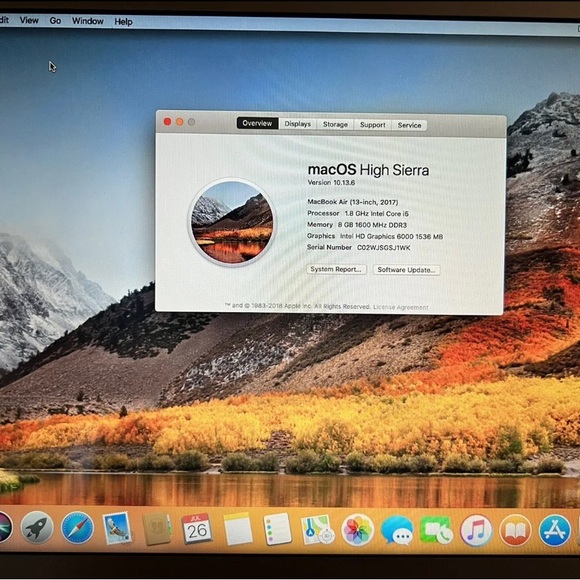Image resolution: width=580 pixels, height=580 pixels.
Task: Click serial number C02WJSGSJ1WK
Action: (x=384, y=247)
